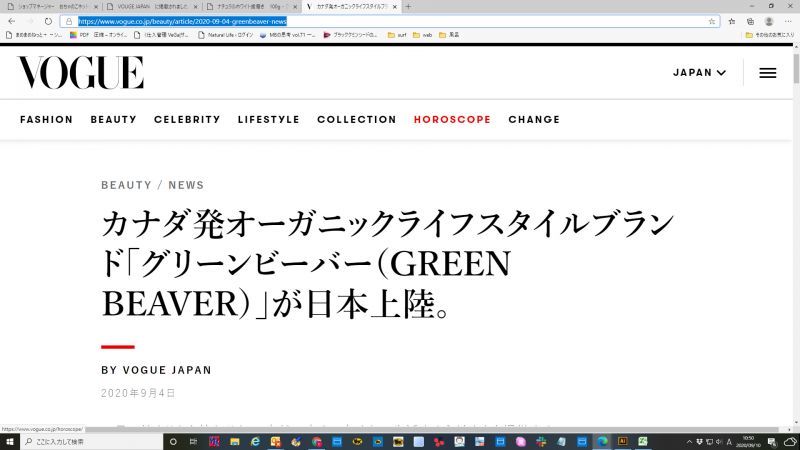
Task: Open the BEAUTY nav menu item
Action: pyautogui.click(x=114, y=119)
